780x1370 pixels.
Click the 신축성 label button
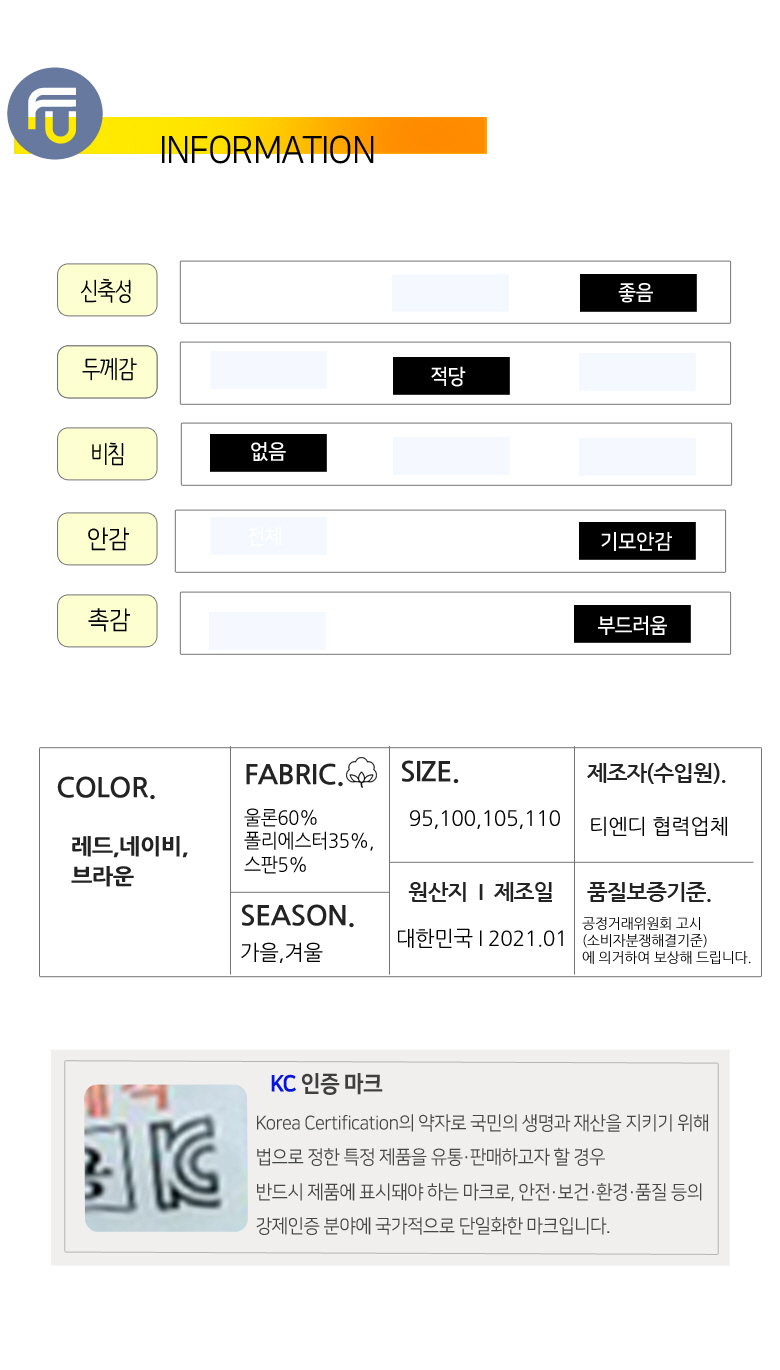[x=107, y=290]
